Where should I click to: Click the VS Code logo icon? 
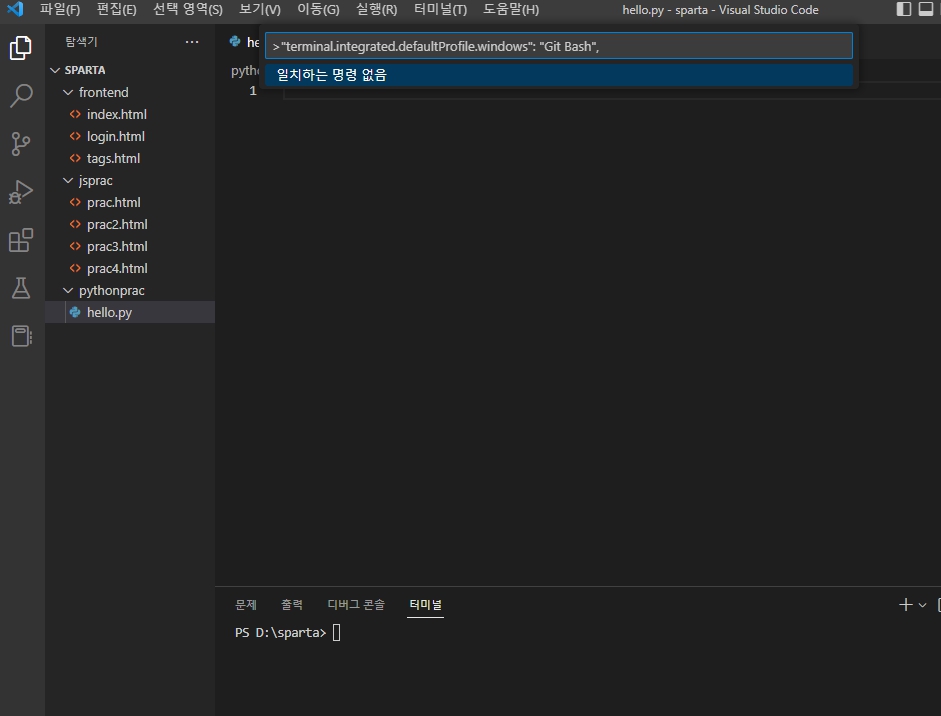point(15,9)
